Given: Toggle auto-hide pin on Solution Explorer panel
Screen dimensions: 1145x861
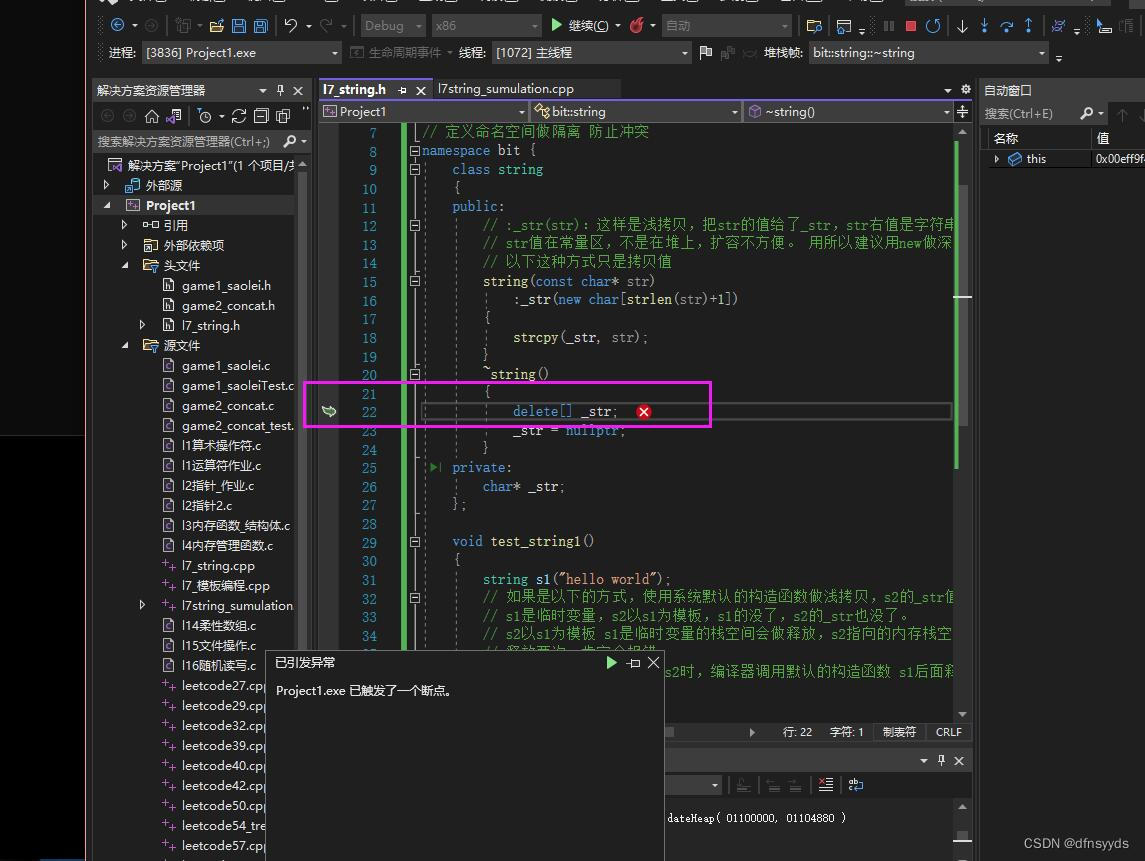Looking at the screenshot, I should (x=281, y=90).
